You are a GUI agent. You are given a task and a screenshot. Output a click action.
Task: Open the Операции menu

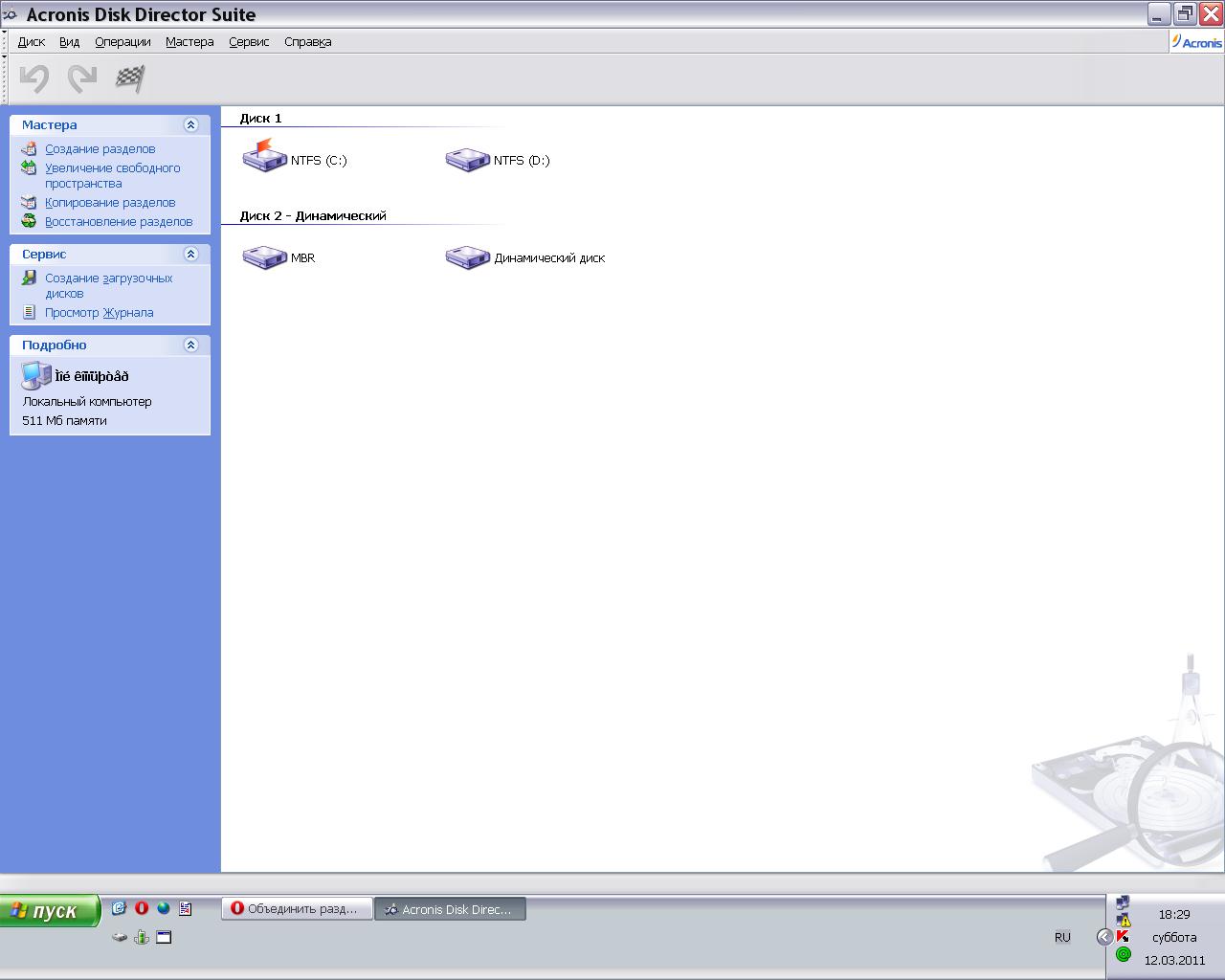click(122, 42)
